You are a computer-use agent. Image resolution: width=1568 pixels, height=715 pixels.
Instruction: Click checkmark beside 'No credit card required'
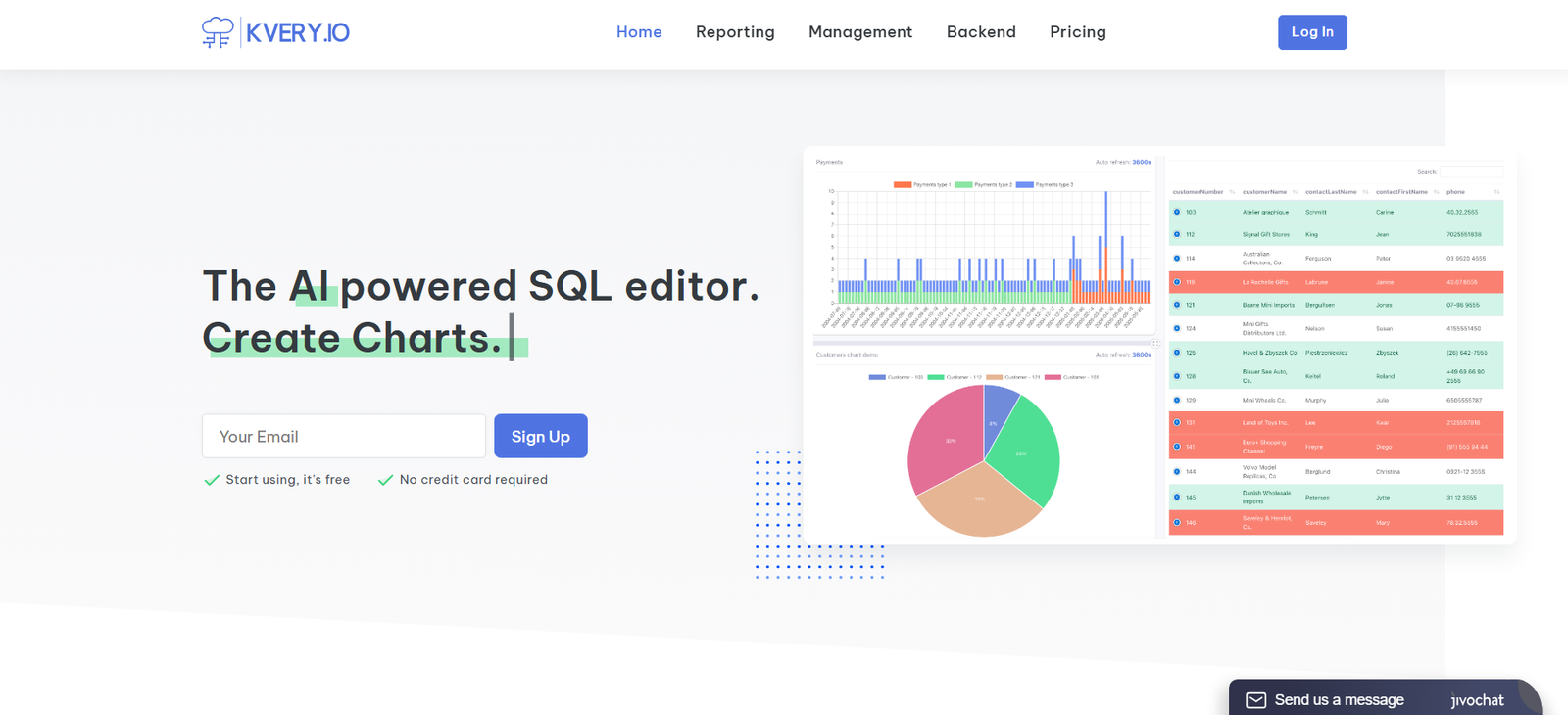(x=385, y=480)
